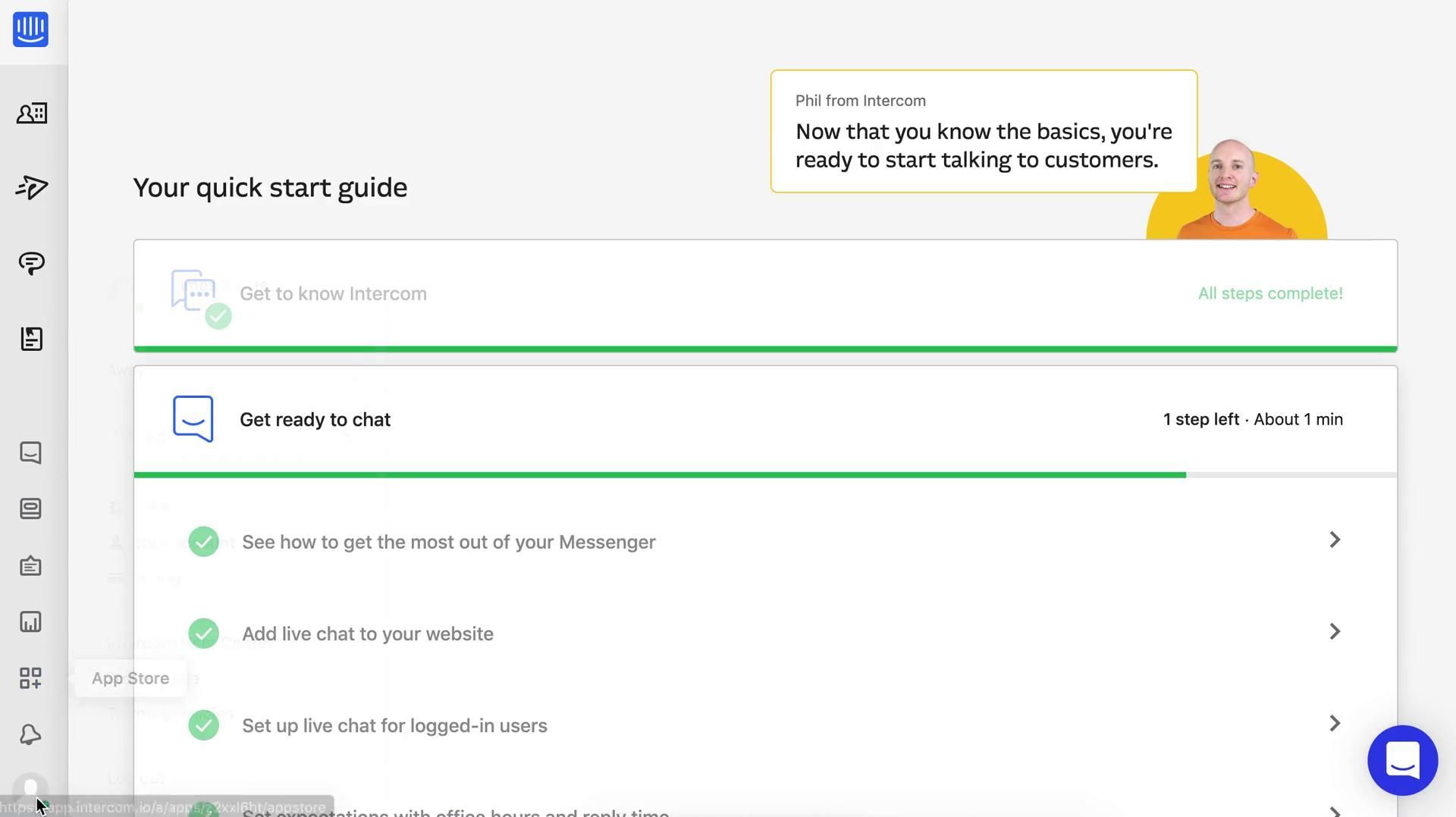Click the Intercom logo in the sidebar
Image resolution: width=1456 pixels, height=817 pixels.
30,30
